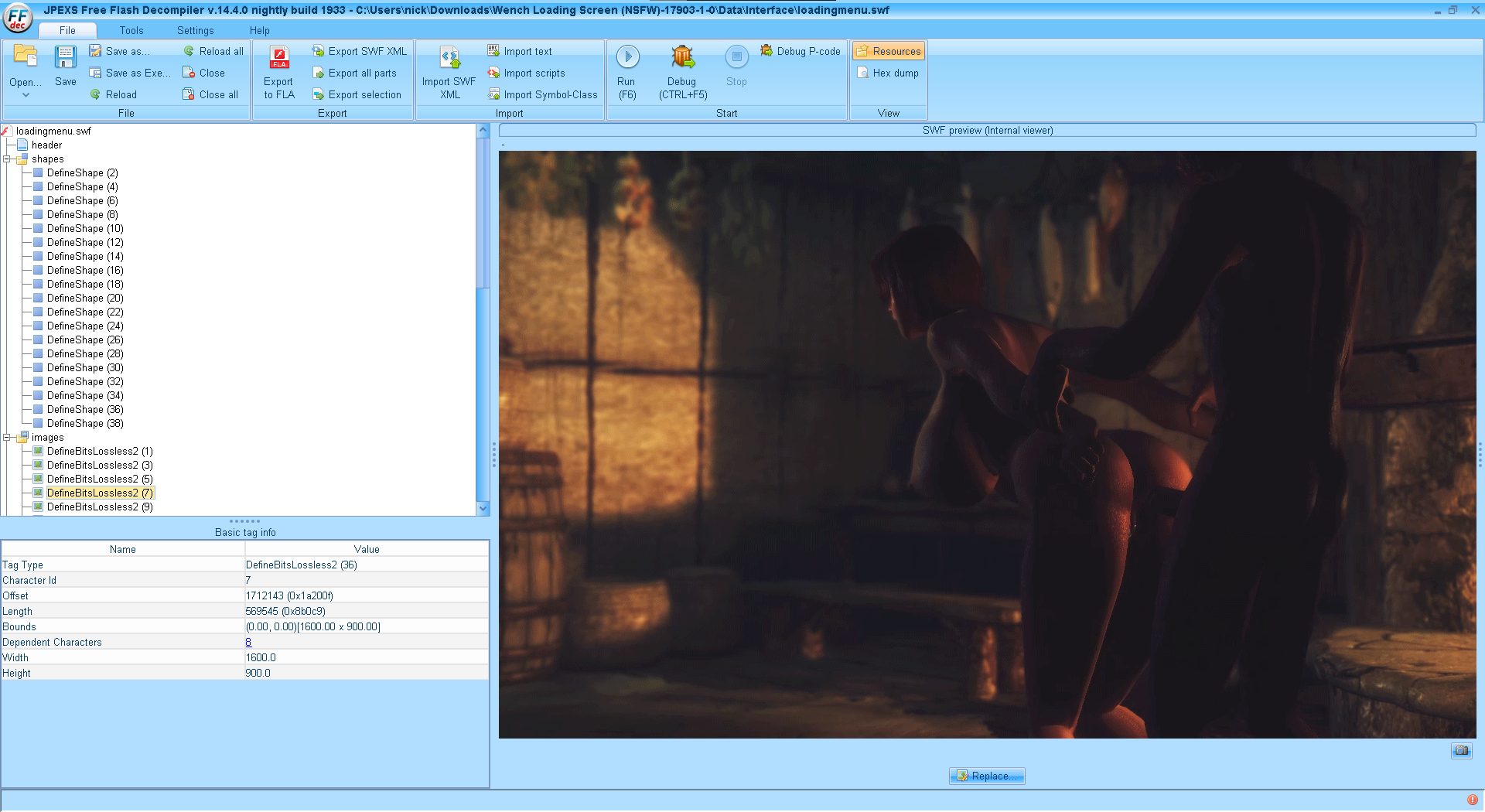Click Reload all in the File group

[x=213, y=51]
